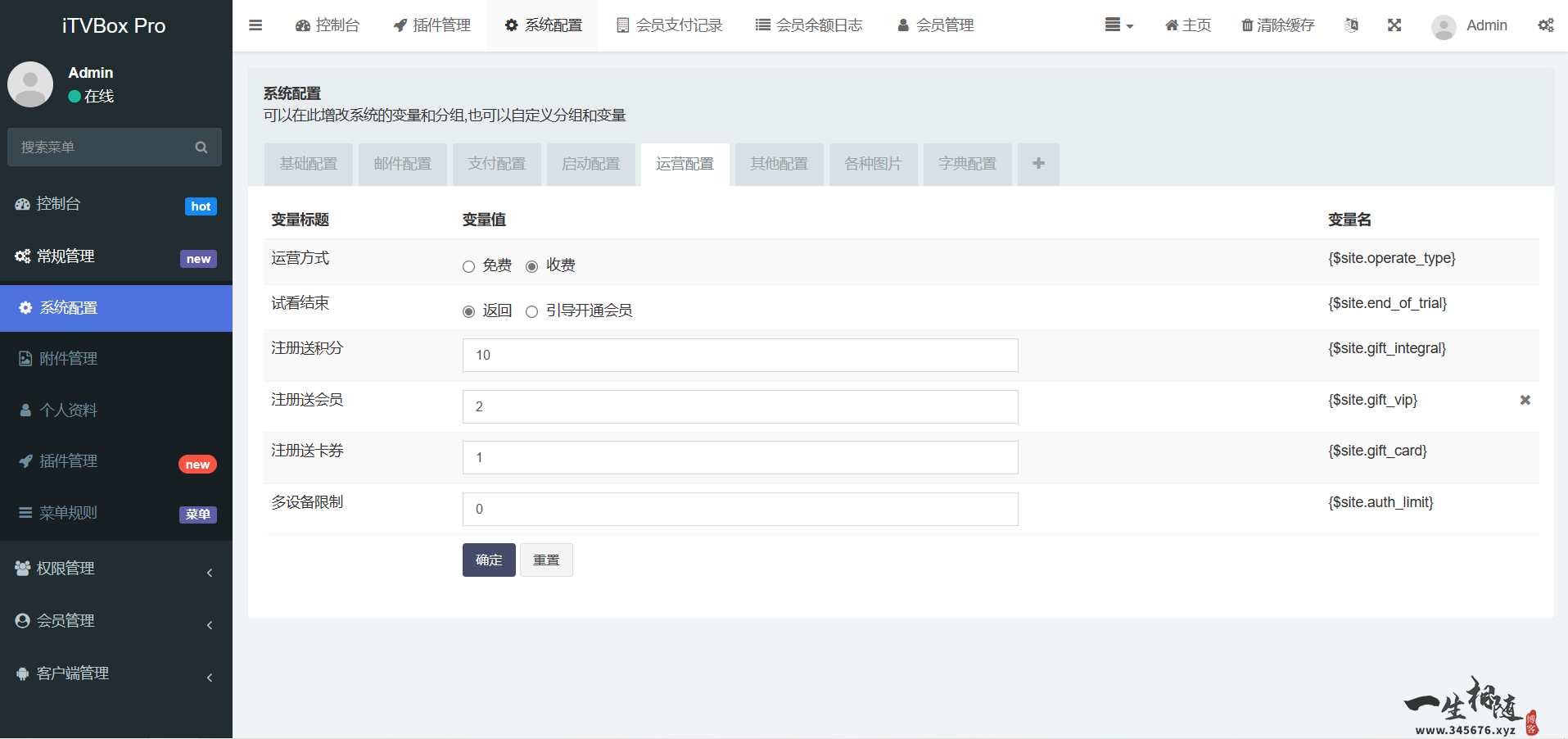Open the layout dropdown next to hamburger icon

tap(1118, 25)
